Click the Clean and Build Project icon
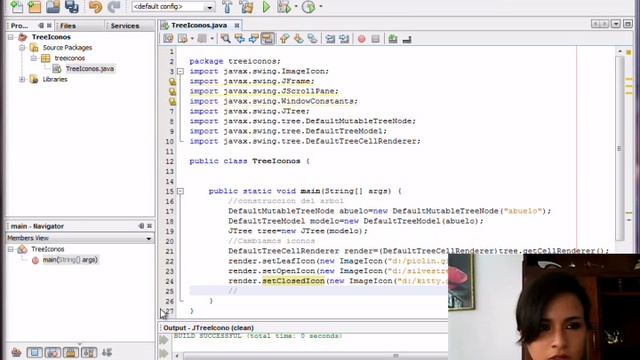Image resolution: width=640 pixels, height=360 pixels. 246,7
